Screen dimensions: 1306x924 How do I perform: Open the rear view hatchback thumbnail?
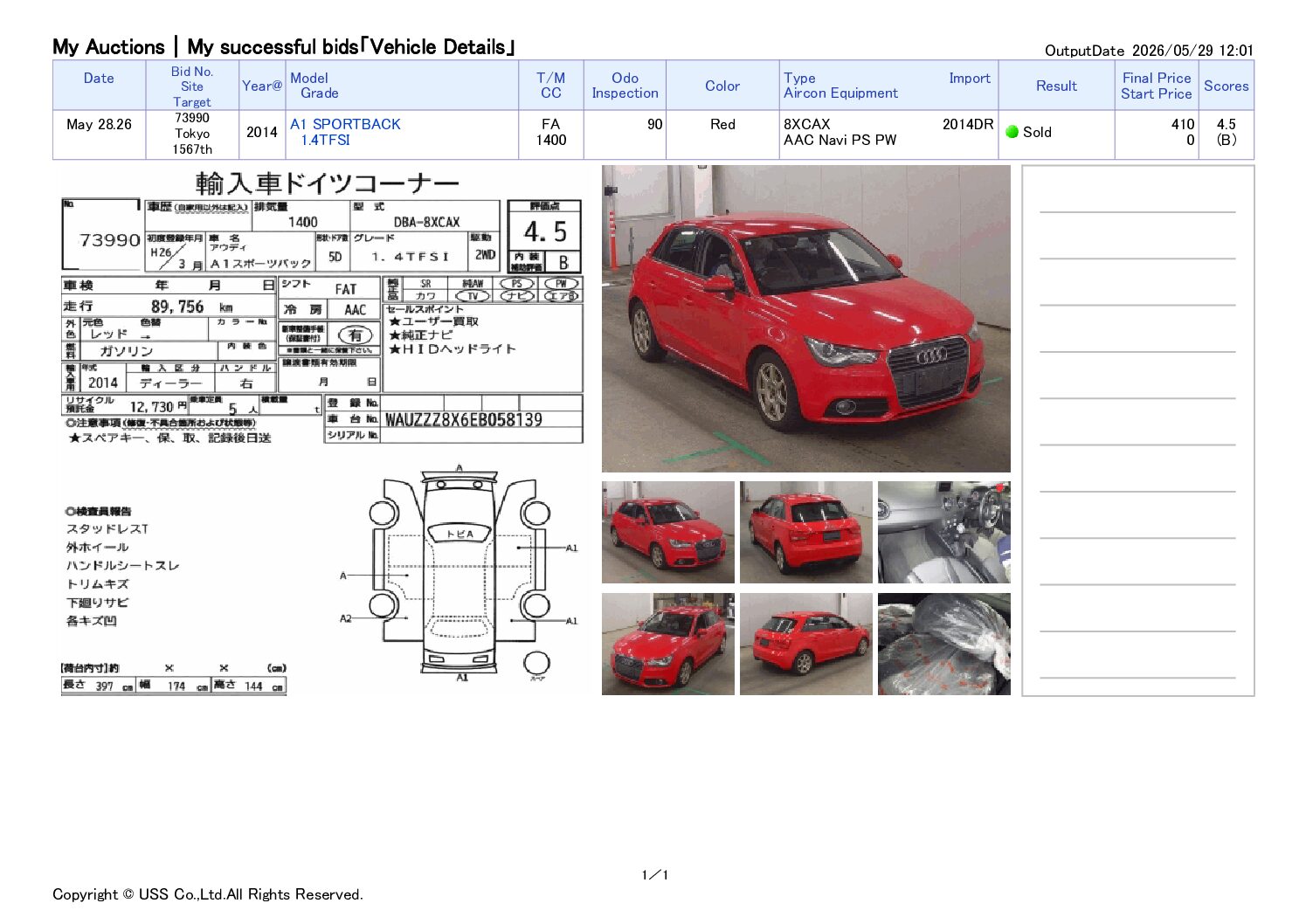coord(805,533)
